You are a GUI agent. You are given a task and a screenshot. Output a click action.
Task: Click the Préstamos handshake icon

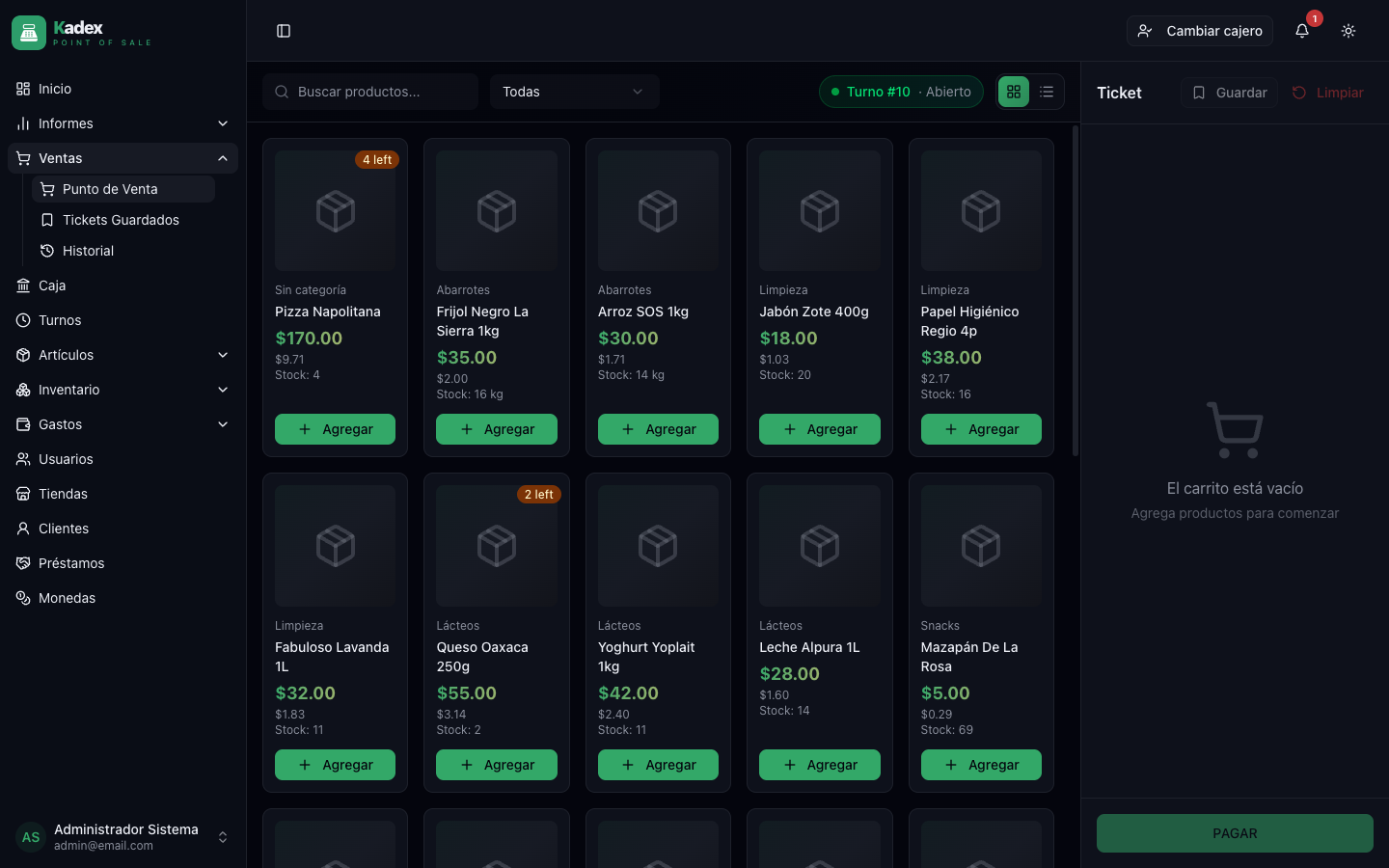coord(23,563)
